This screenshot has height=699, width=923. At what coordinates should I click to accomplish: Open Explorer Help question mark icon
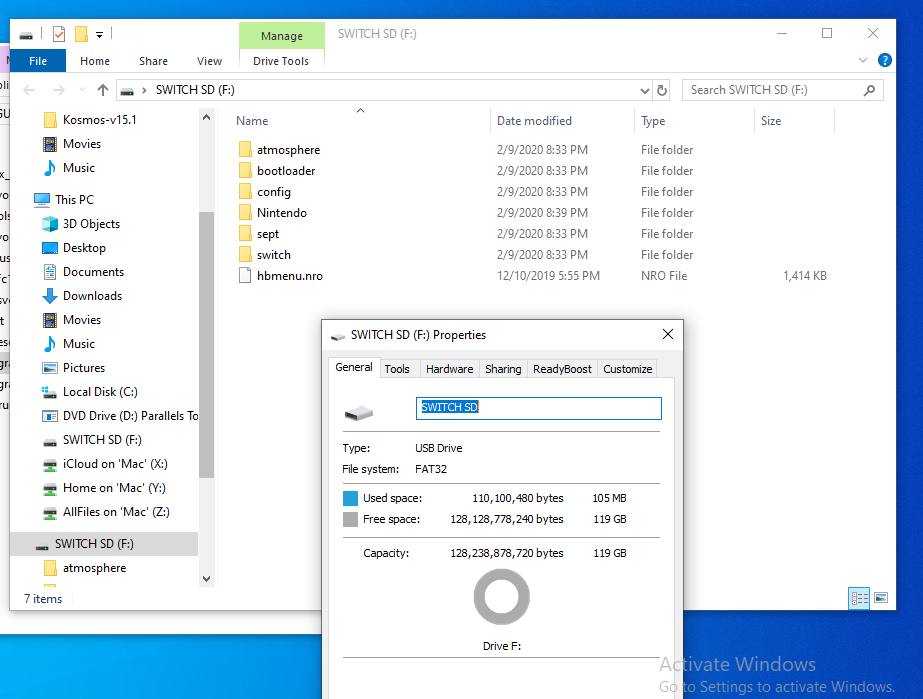(884, 60)
